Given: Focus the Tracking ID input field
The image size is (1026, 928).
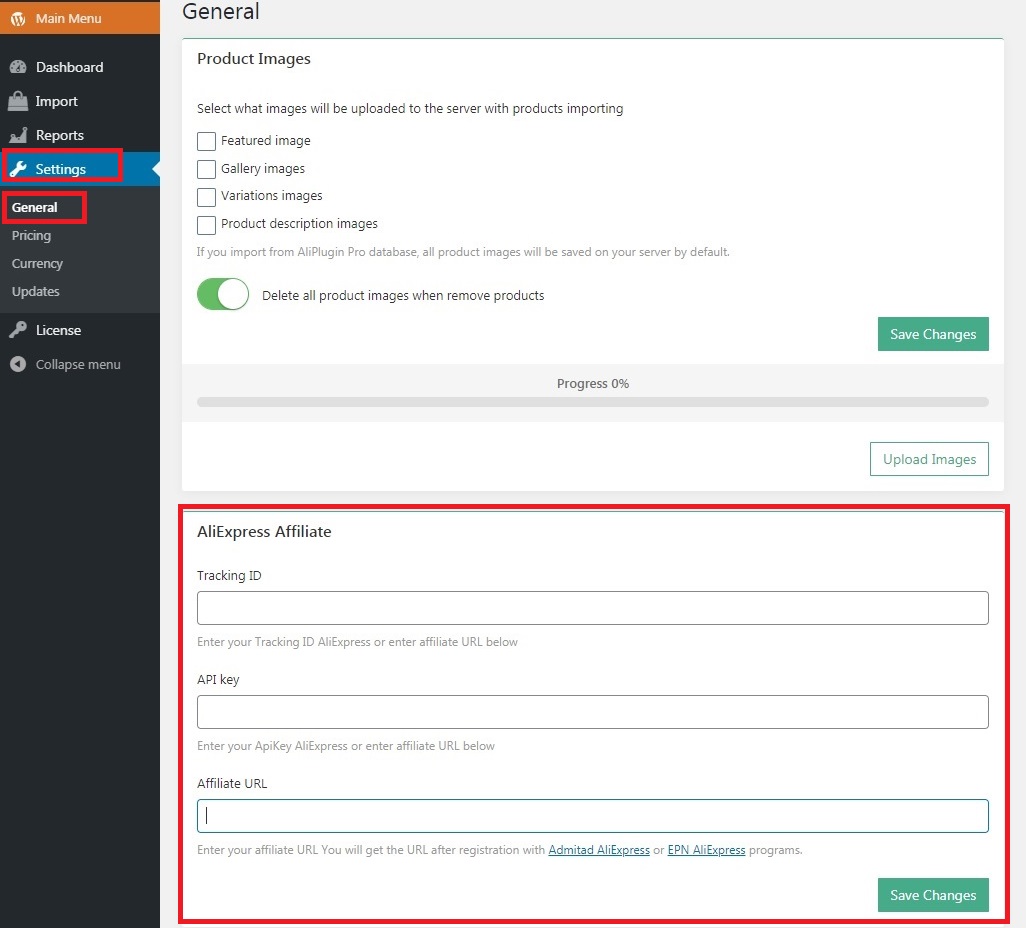Looking at the screenshot, I should (593, 608).
